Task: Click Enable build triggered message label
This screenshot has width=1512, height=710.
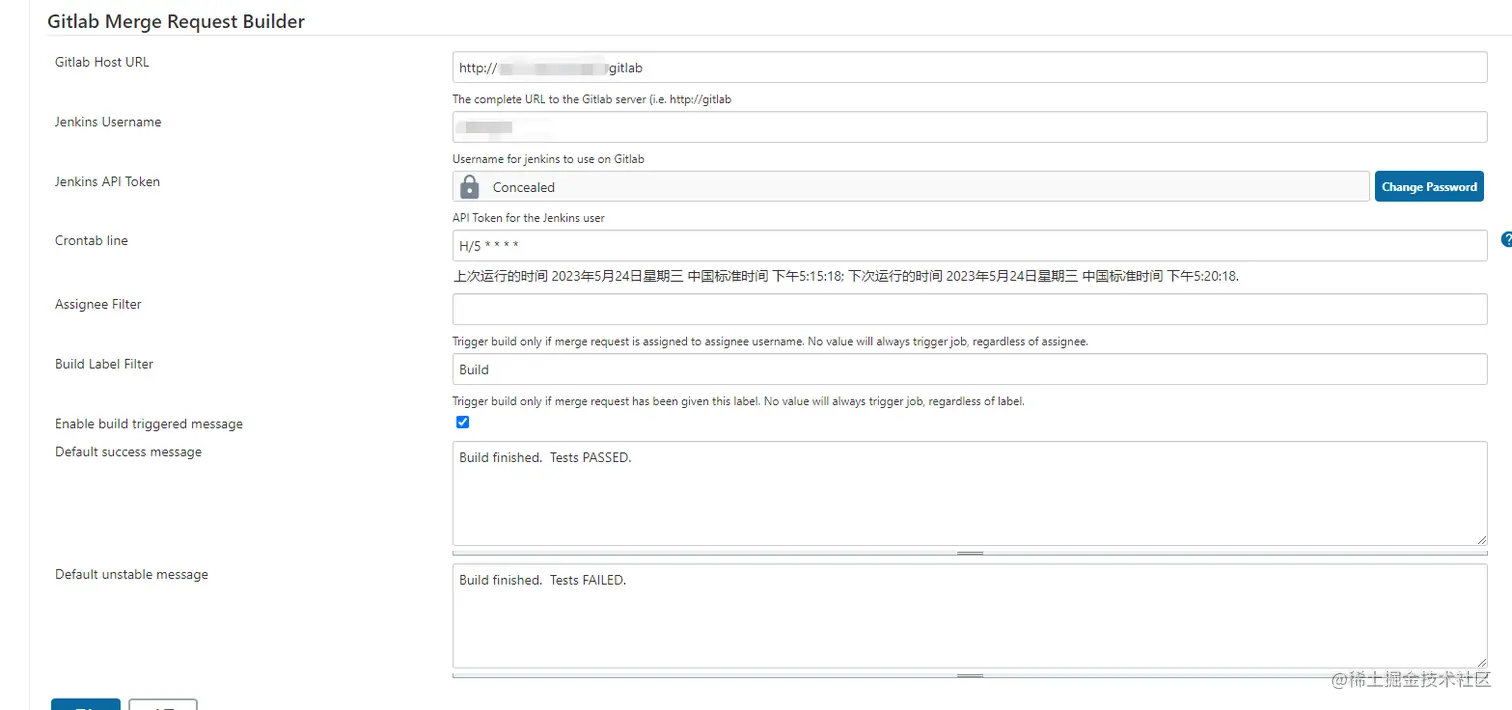Action: point(149,424)
